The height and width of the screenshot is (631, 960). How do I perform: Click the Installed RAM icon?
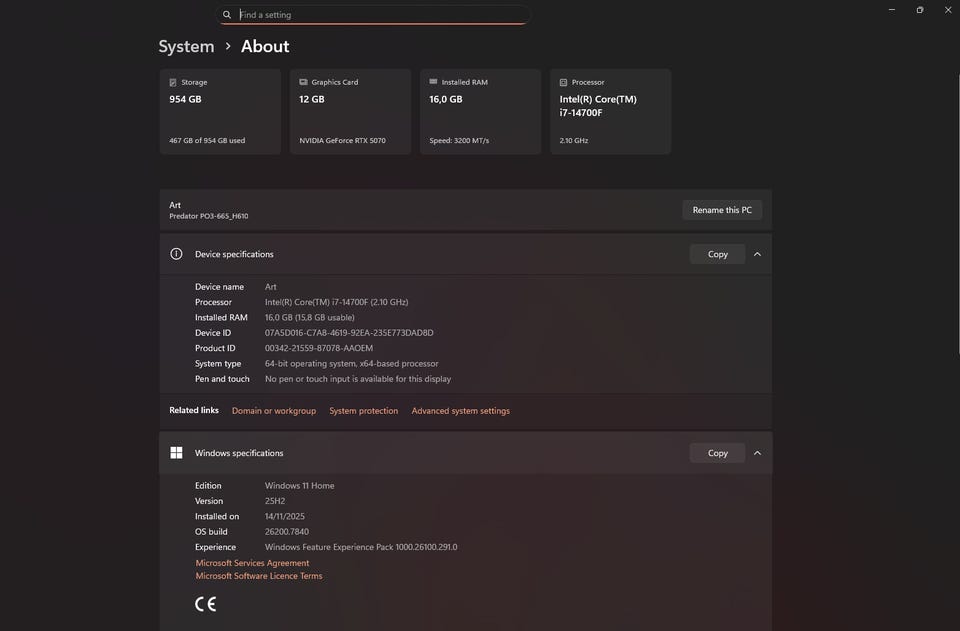pos(433,82)
